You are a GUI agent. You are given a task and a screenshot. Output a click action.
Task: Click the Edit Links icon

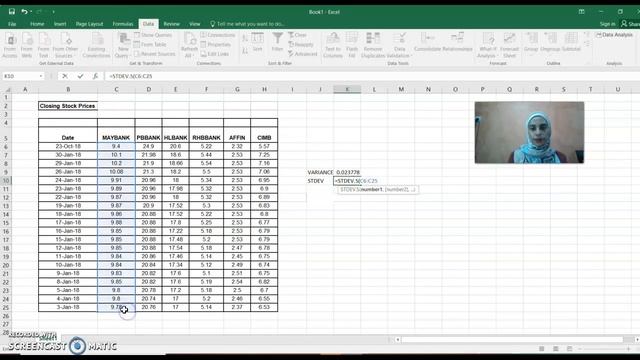[x=203, y=54]
